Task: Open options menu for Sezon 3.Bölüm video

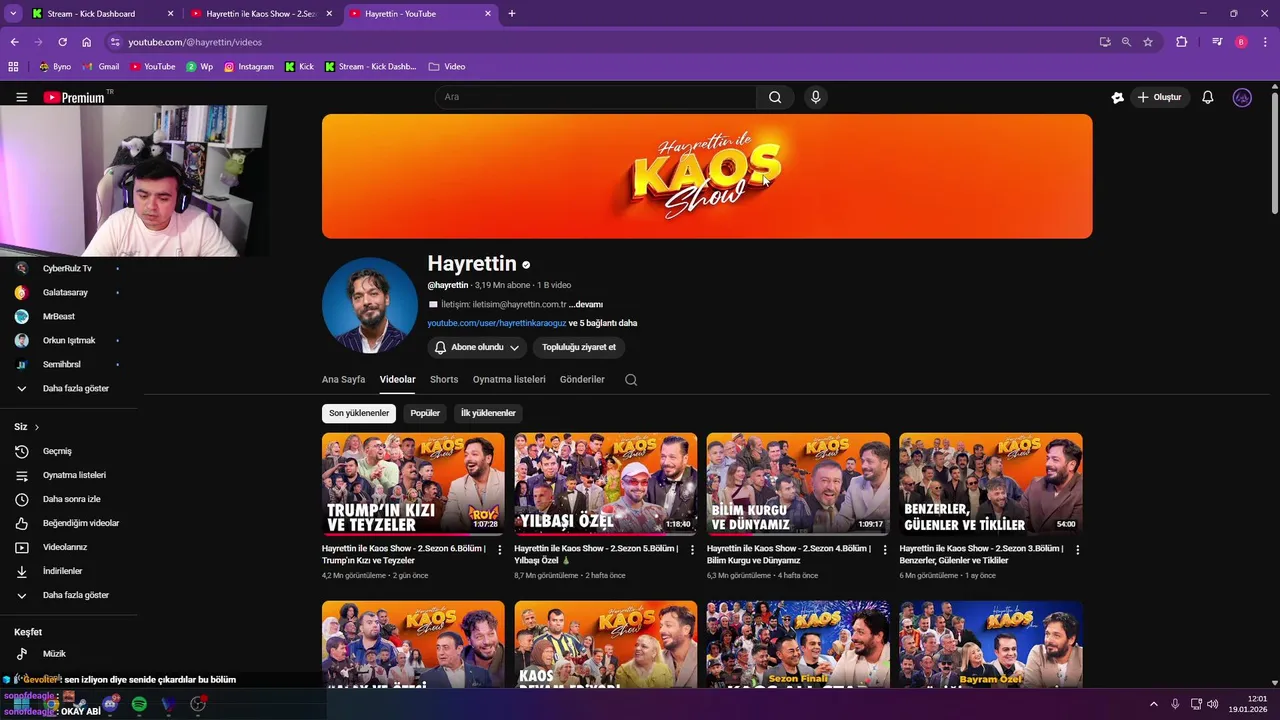Action: click(1077, 550)
